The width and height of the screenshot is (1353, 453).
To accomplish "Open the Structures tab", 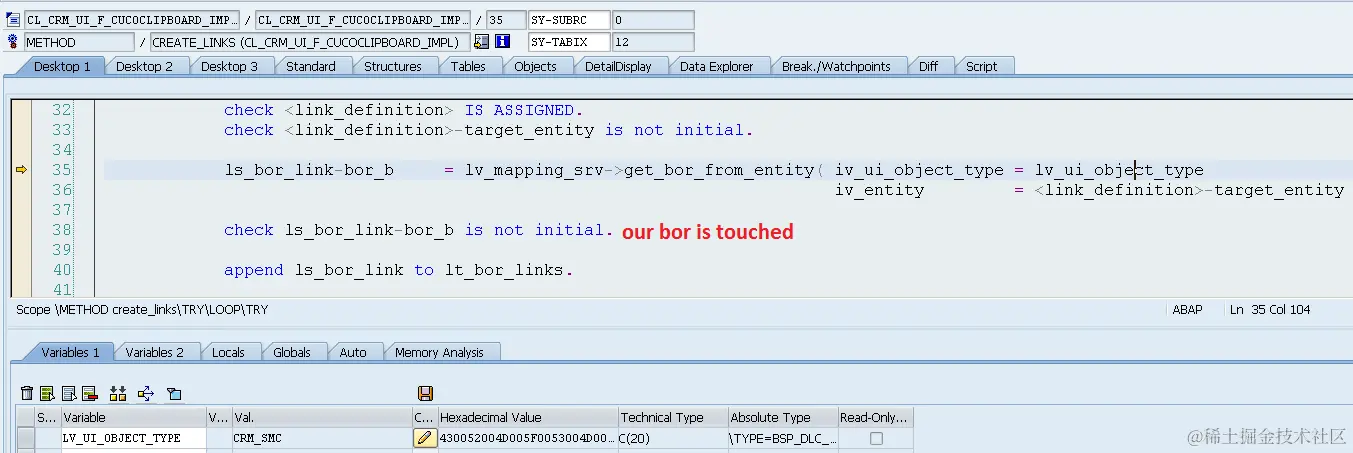I will [393, 66].
